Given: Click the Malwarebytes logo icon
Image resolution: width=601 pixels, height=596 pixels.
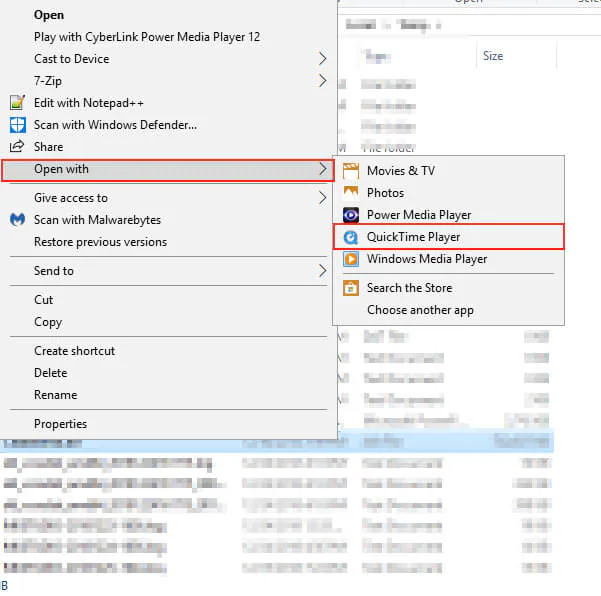Looking at the screenshot, I should (17, 220).
